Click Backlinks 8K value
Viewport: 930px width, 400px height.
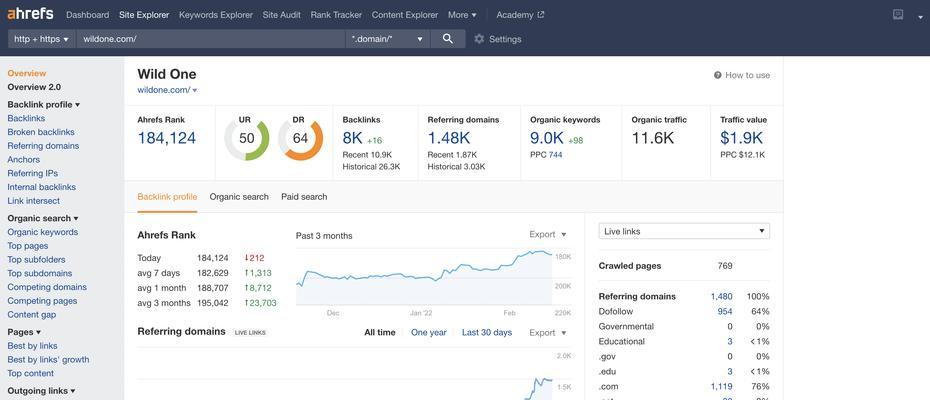click(x=352, y=138)
